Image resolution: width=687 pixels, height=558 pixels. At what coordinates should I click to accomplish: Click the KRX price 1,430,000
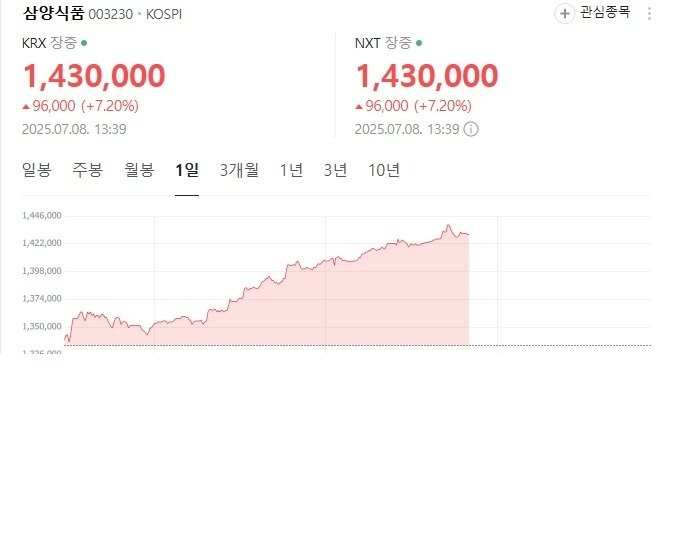[x=94, y=76]
